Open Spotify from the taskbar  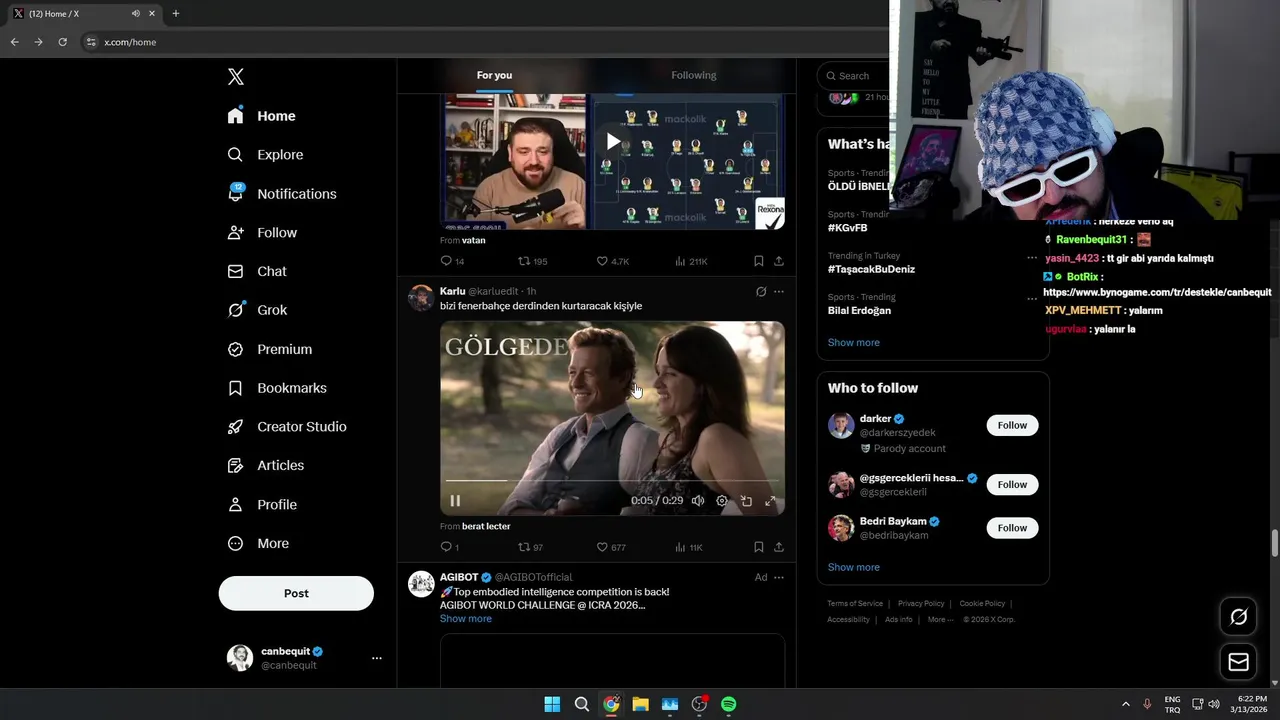pyautogui.click(x=729, y=704)
